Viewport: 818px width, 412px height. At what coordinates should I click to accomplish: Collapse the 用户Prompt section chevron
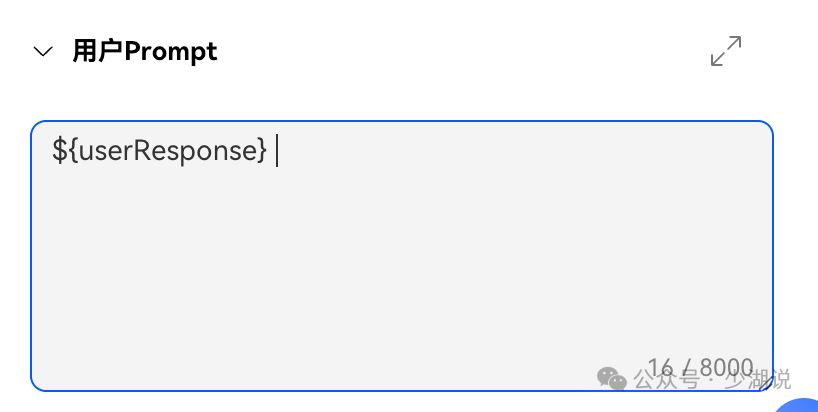(43, 52)
